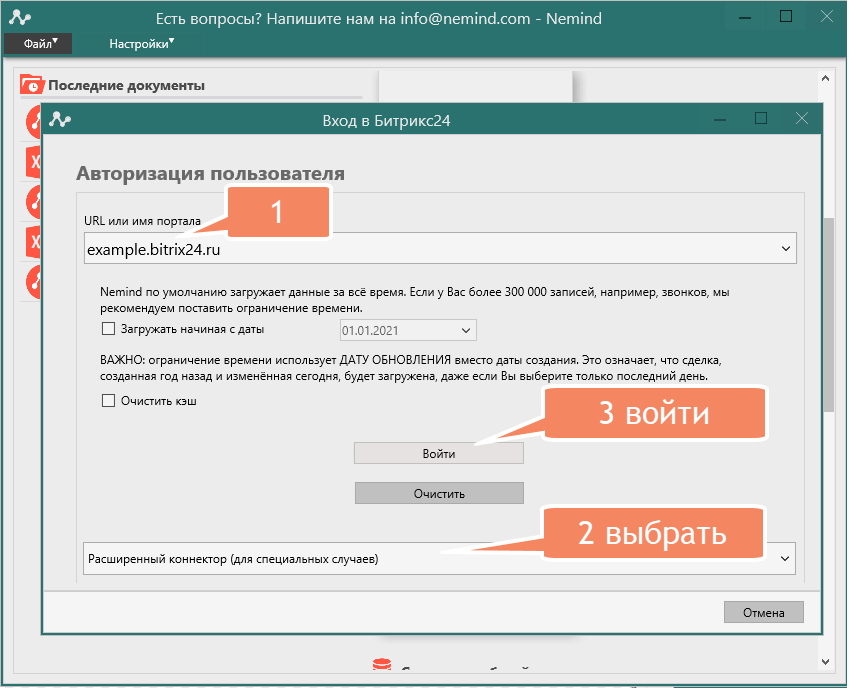The width and height of the screenshot is (849, 688).
Task: Expand the Расширенный коннектор dropdown
Action: point(439,559)
